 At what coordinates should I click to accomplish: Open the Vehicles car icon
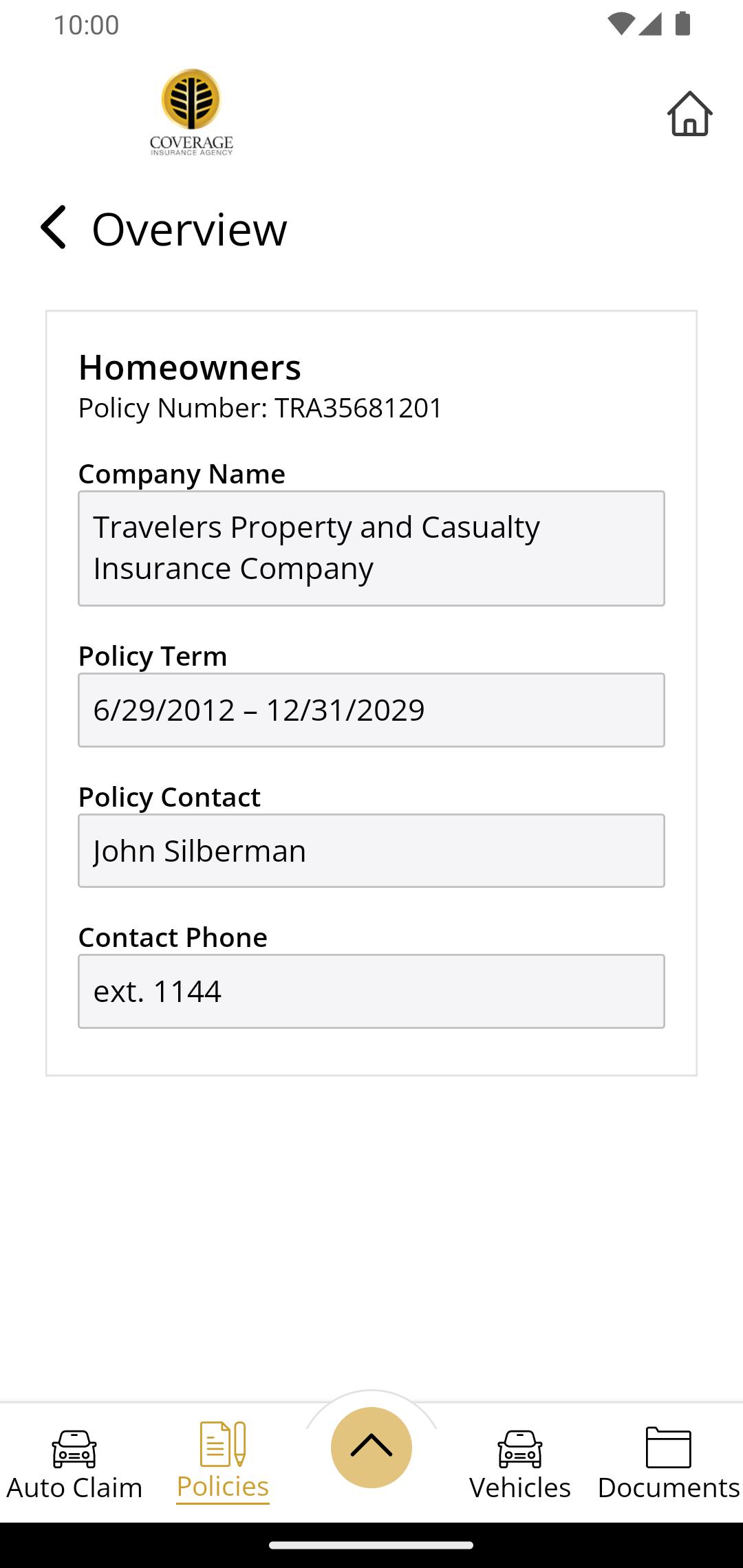pyautogui.click(x=520, y=1448)
